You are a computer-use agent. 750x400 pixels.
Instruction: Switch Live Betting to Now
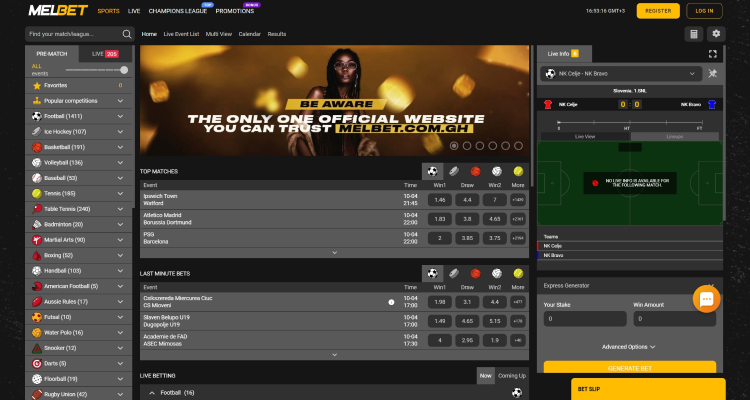(485, 376)
